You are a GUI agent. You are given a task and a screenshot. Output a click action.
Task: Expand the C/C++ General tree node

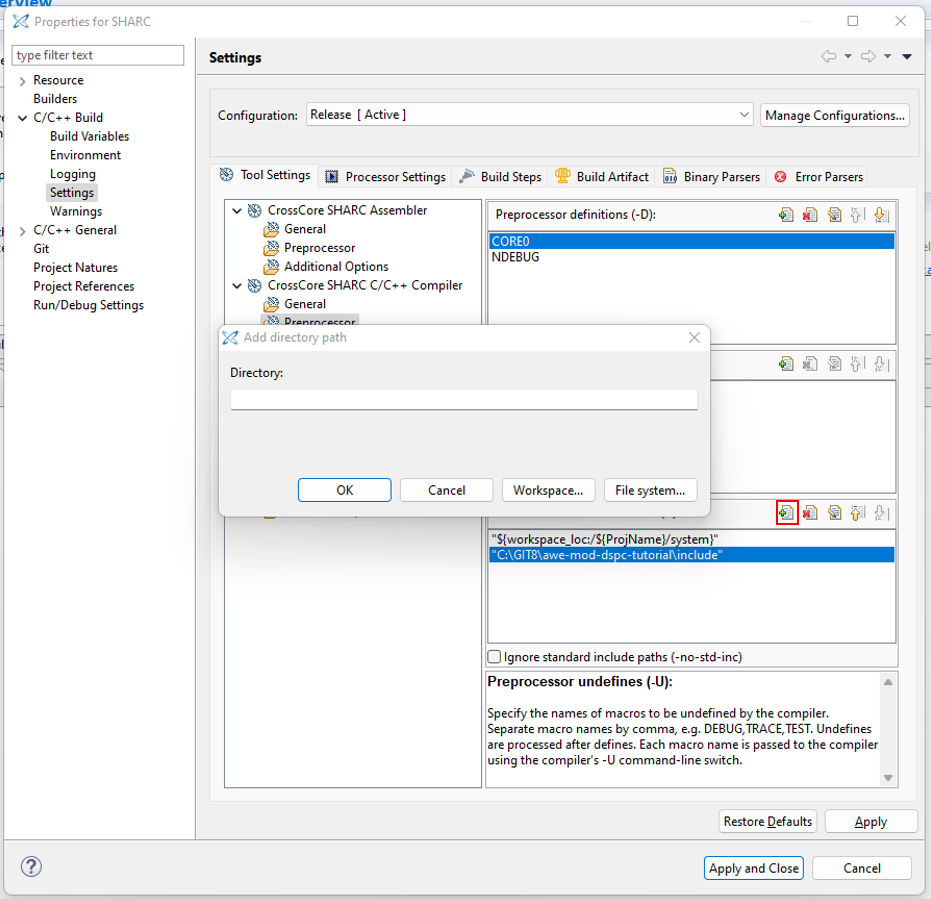(23, 231)
